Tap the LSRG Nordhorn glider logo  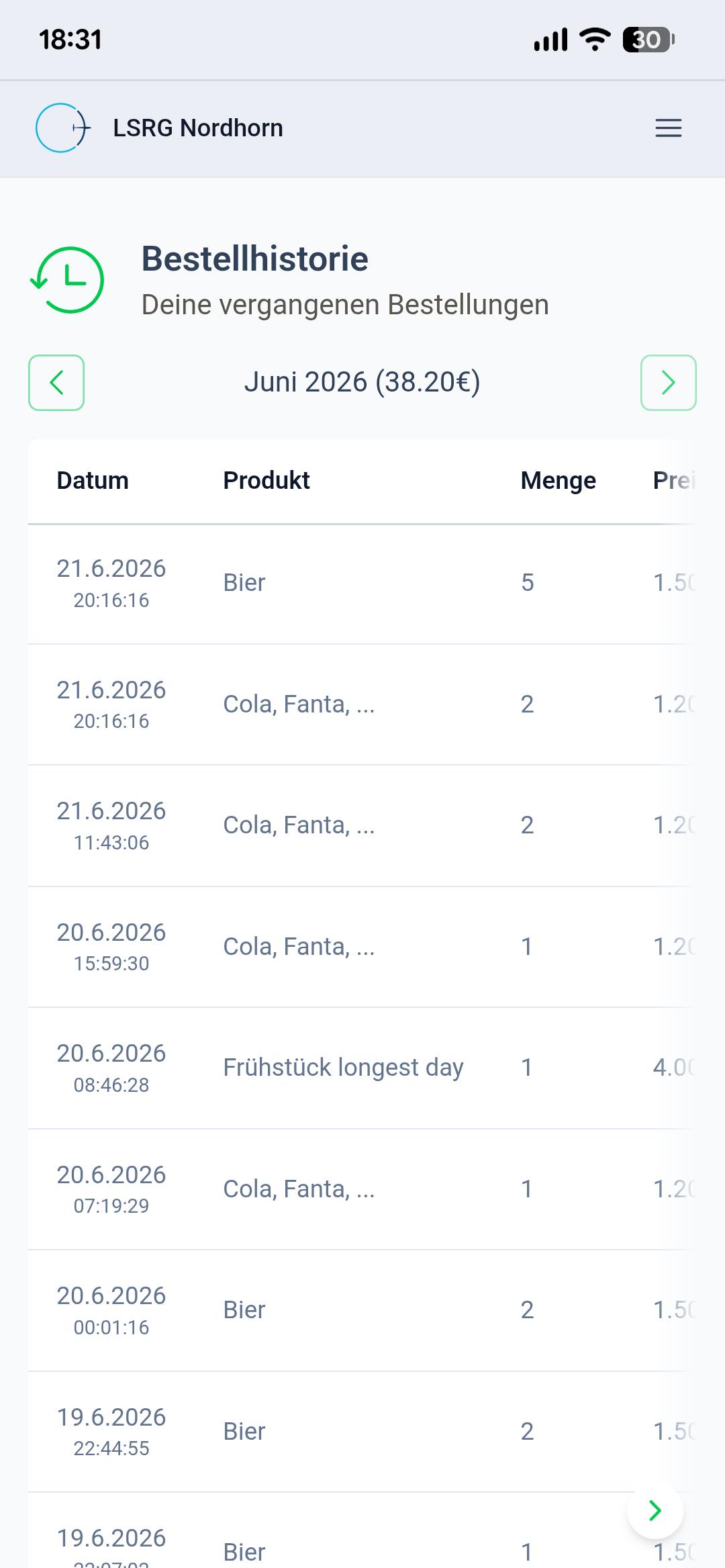click(x=63, y=128)
